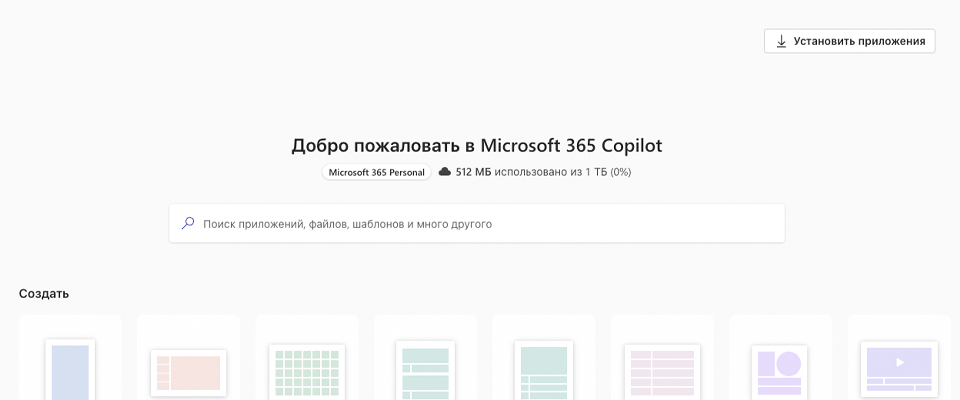Click the download arrow icon on install button
960x400 pixels.
click(781, 41)
